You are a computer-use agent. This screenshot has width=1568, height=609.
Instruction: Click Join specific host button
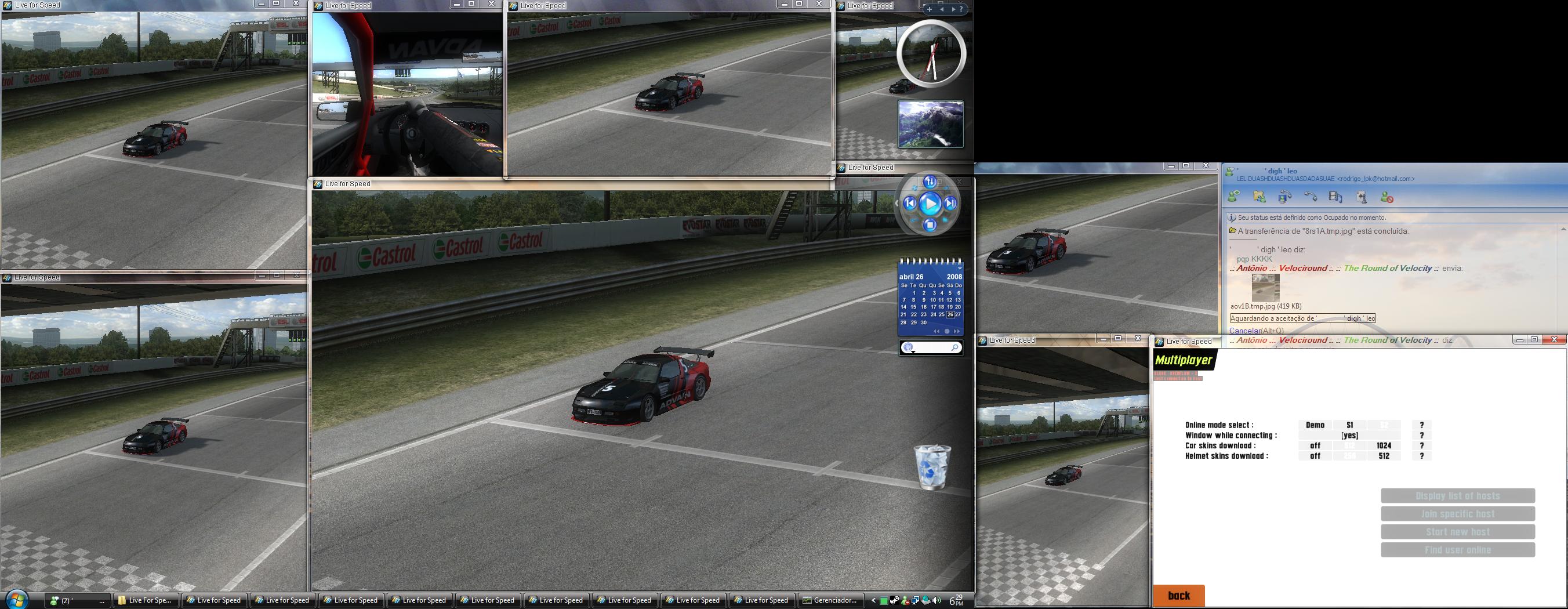point(1458,514)
